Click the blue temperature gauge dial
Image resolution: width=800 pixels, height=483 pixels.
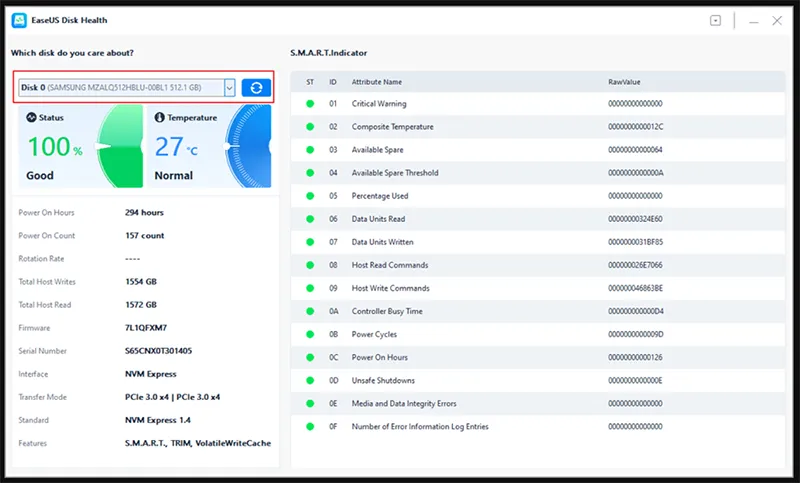(x=248, y=146)
